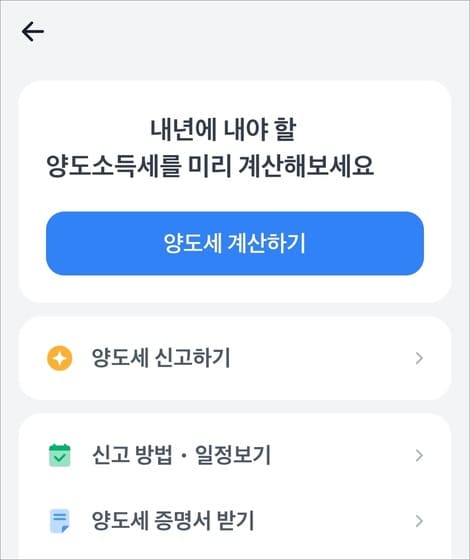The width and height of the screenshot is (470, 560).
Task: Tap the word 방법 in the 신고 방법 row
Action: (154, 455)
